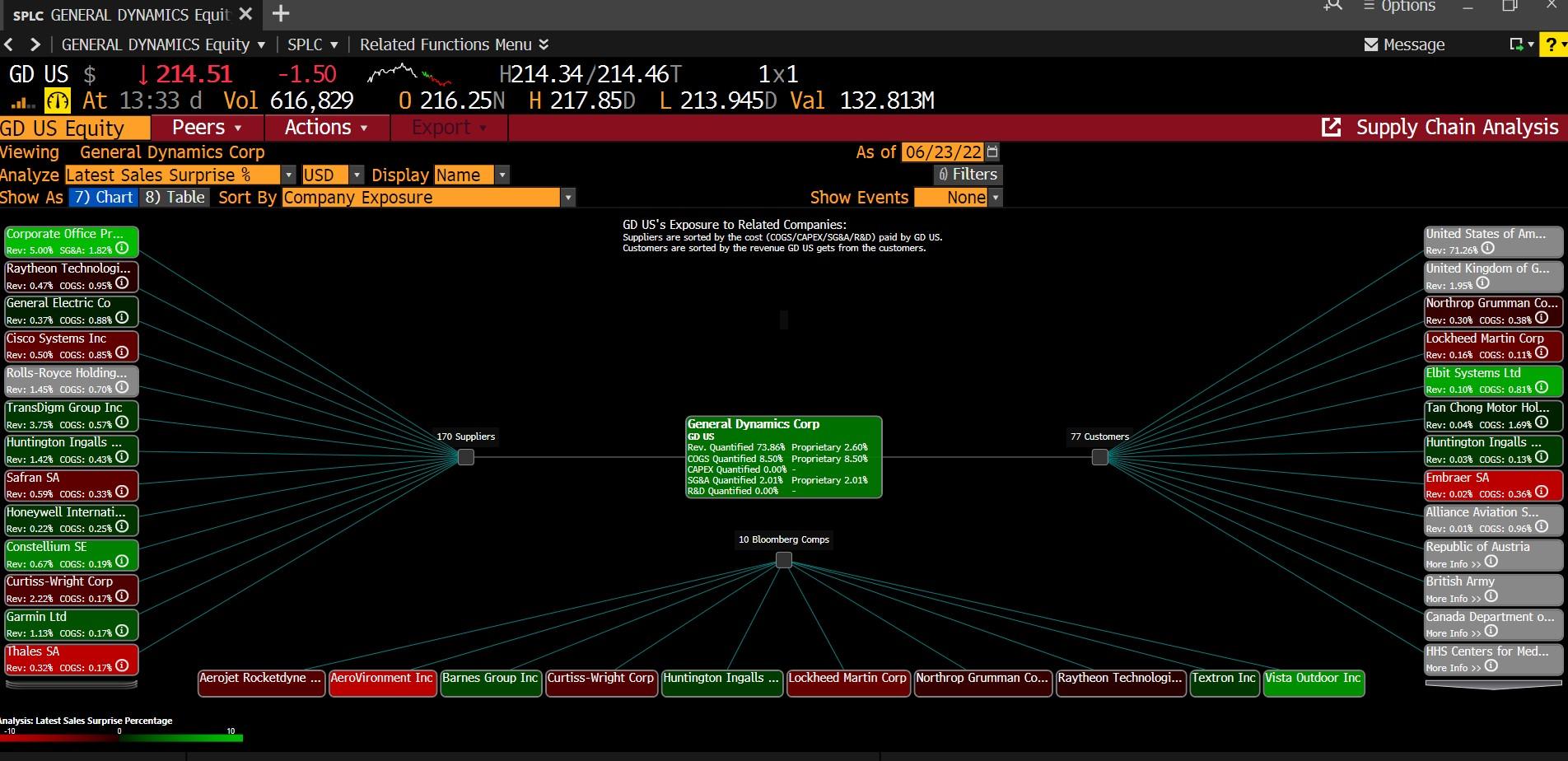Open the Display Name dropdown
Screen dimensions: 1568x761
[502, 175]
